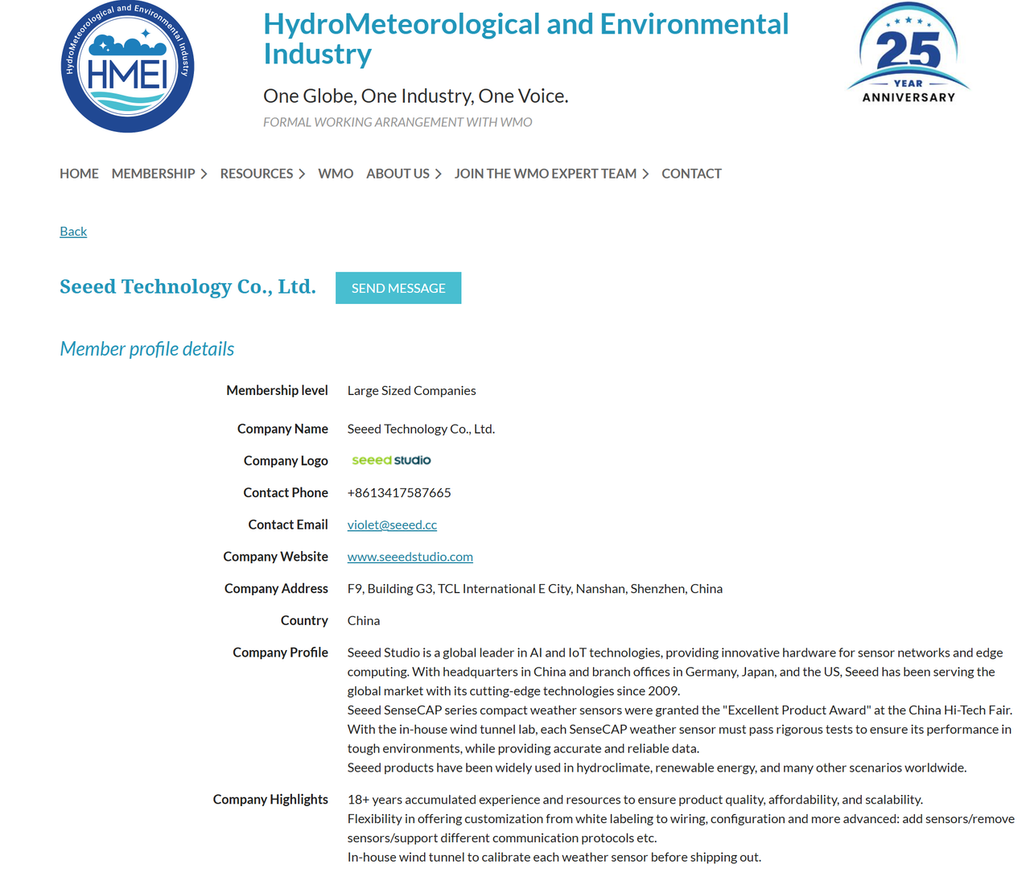Click the Company Profile label
This screenshot has height=872, width=1030.
[280, 653]
